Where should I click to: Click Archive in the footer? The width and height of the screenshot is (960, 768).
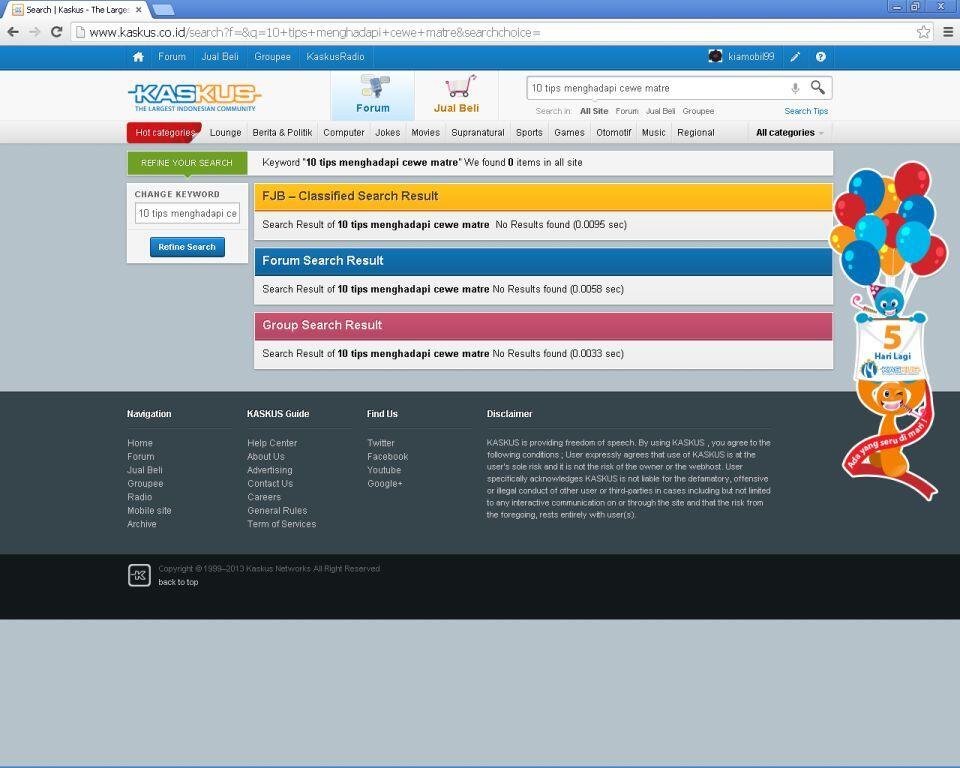point(142,524)
